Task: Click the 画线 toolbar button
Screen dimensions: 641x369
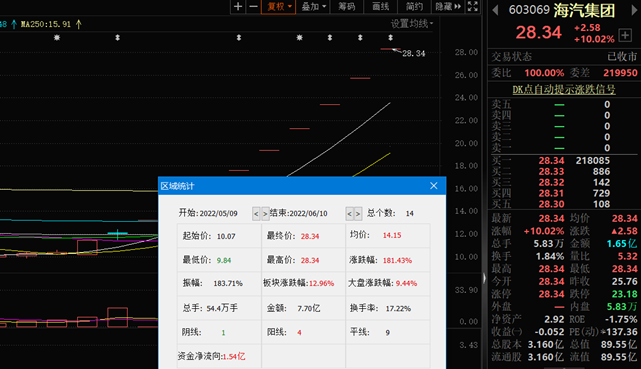Action: tap(380, 7)
